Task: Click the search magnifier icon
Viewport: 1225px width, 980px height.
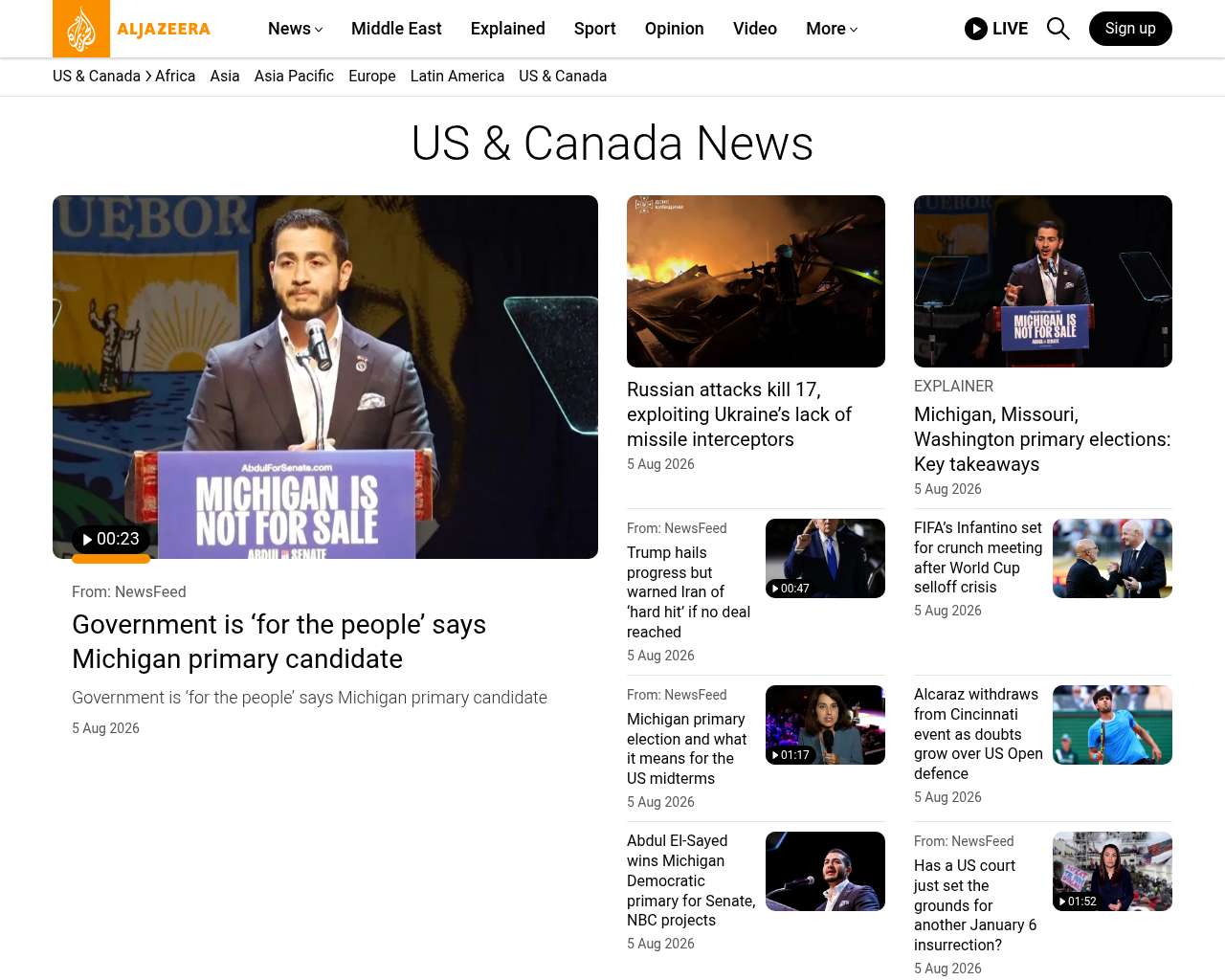Action: pyautogui.click(x=1058, y=29)
